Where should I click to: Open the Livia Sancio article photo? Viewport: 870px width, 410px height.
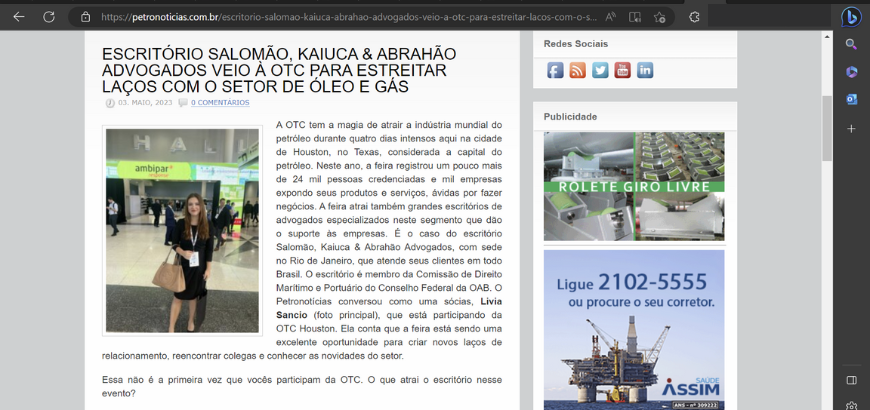[x=183, y=231]
